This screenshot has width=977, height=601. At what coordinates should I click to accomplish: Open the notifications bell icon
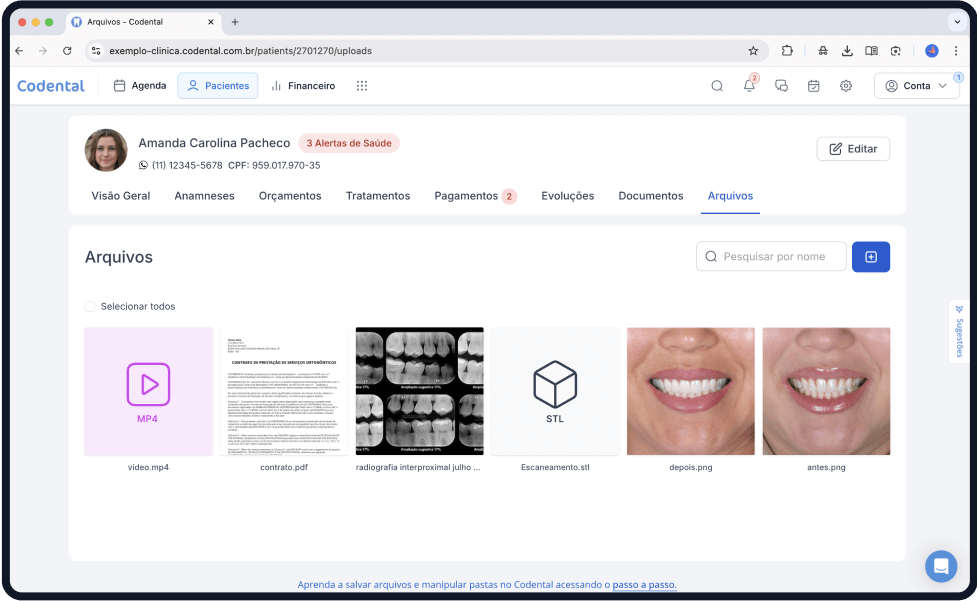749,86
